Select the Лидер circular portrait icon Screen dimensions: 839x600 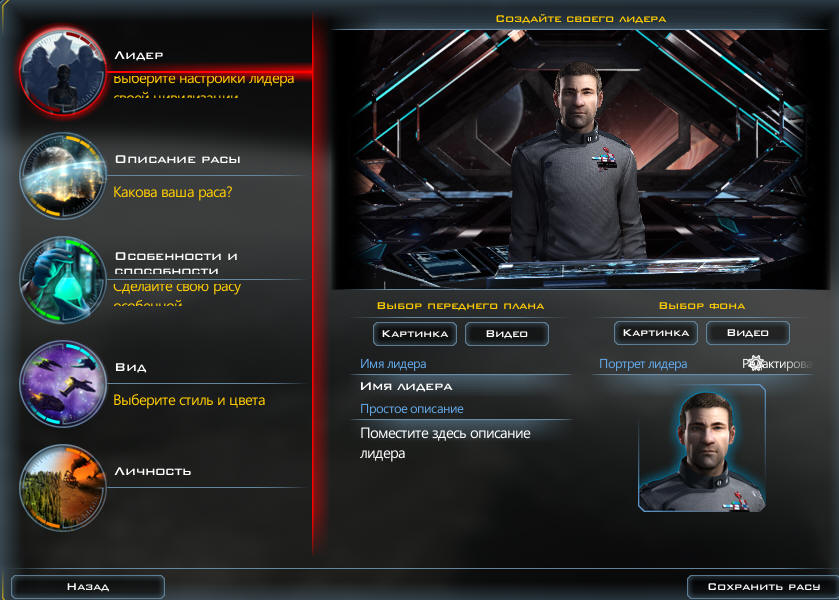pyautogui.click(x=63, y=71)
